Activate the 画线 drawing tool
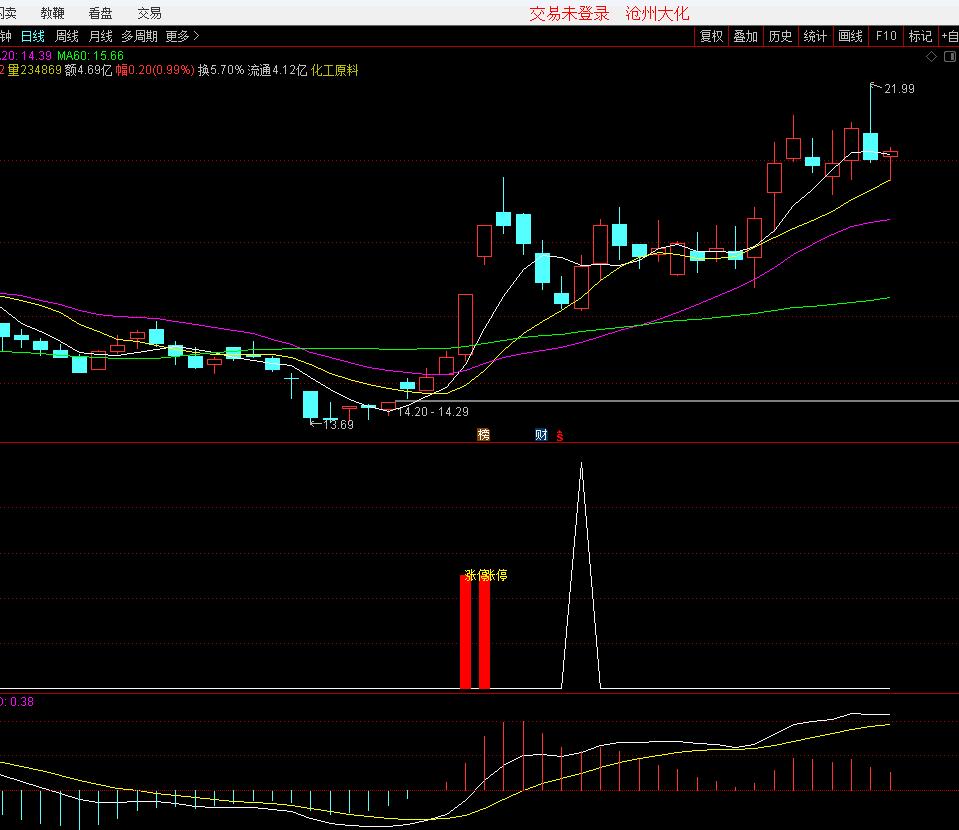This screenshot has width=959, height=830. 850,36
